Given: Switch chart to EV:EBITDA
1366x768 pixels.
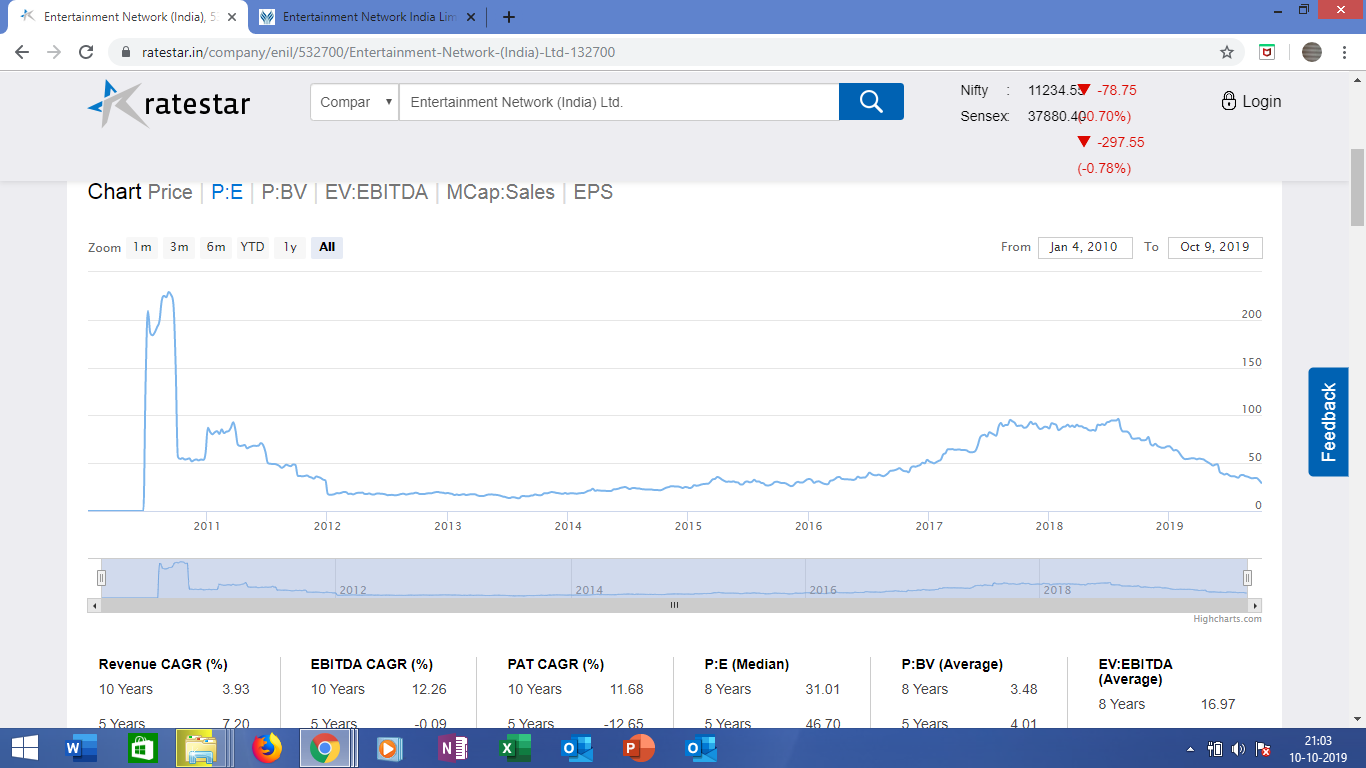Looking at the screenshot, I should click(x=376, y=192).
